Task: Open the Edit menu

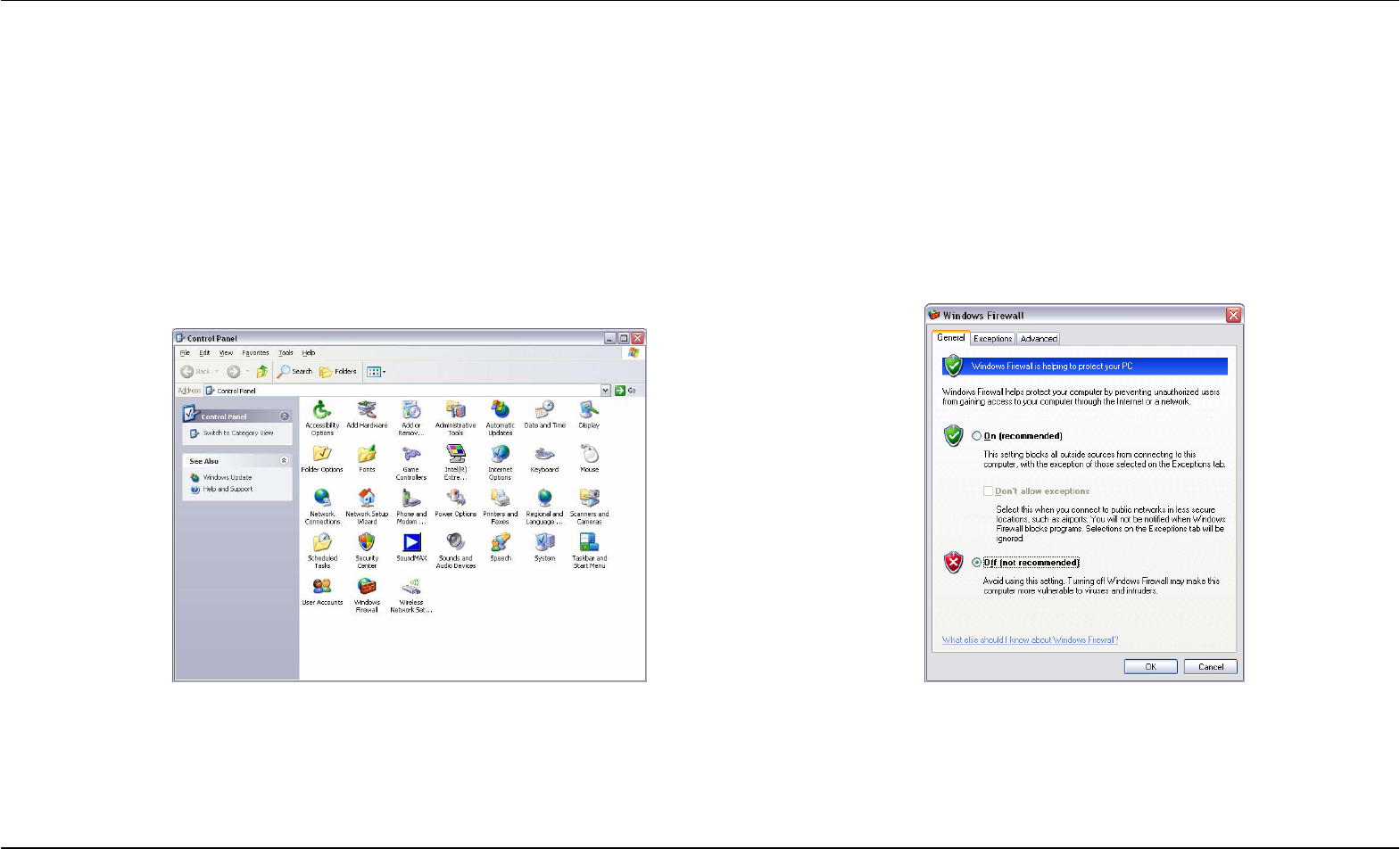Action: tap(204, 353)
